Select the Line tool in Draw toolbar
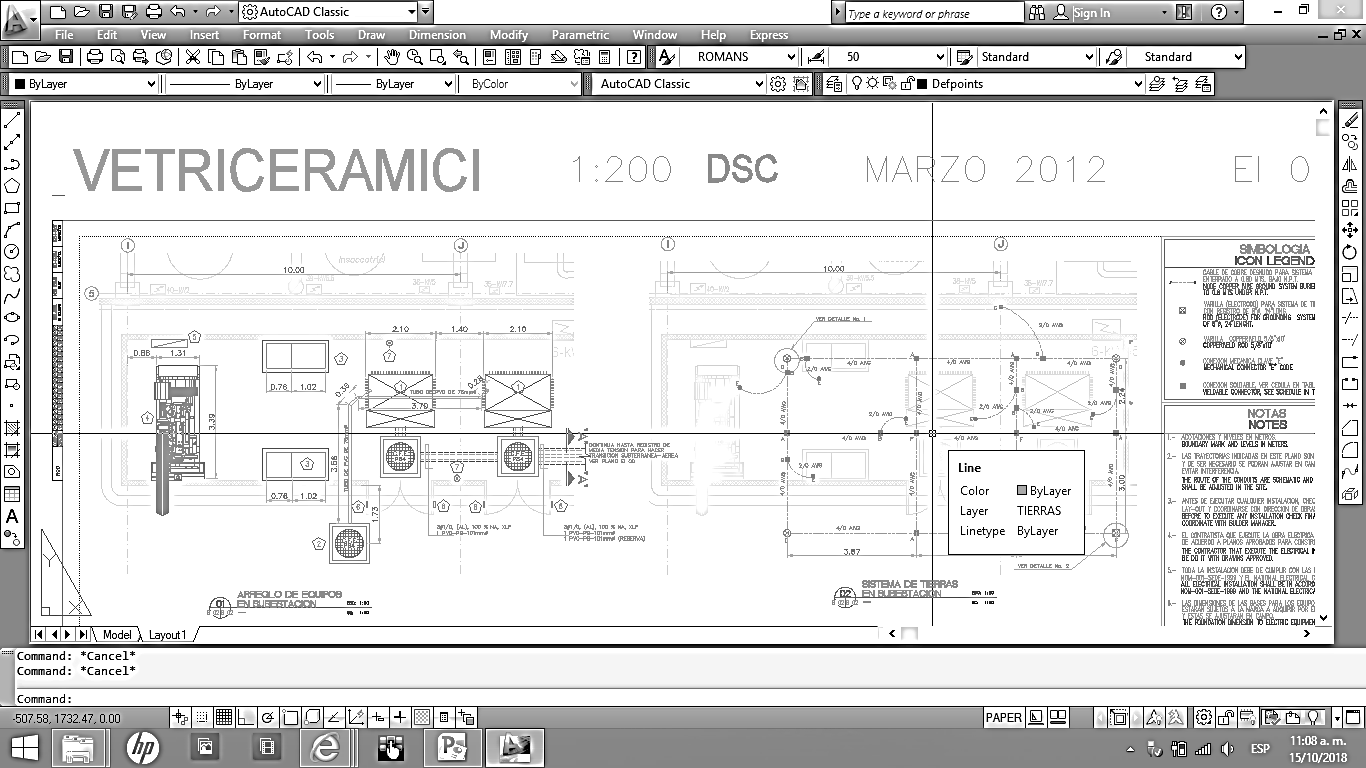 click(x=12, y=120)
